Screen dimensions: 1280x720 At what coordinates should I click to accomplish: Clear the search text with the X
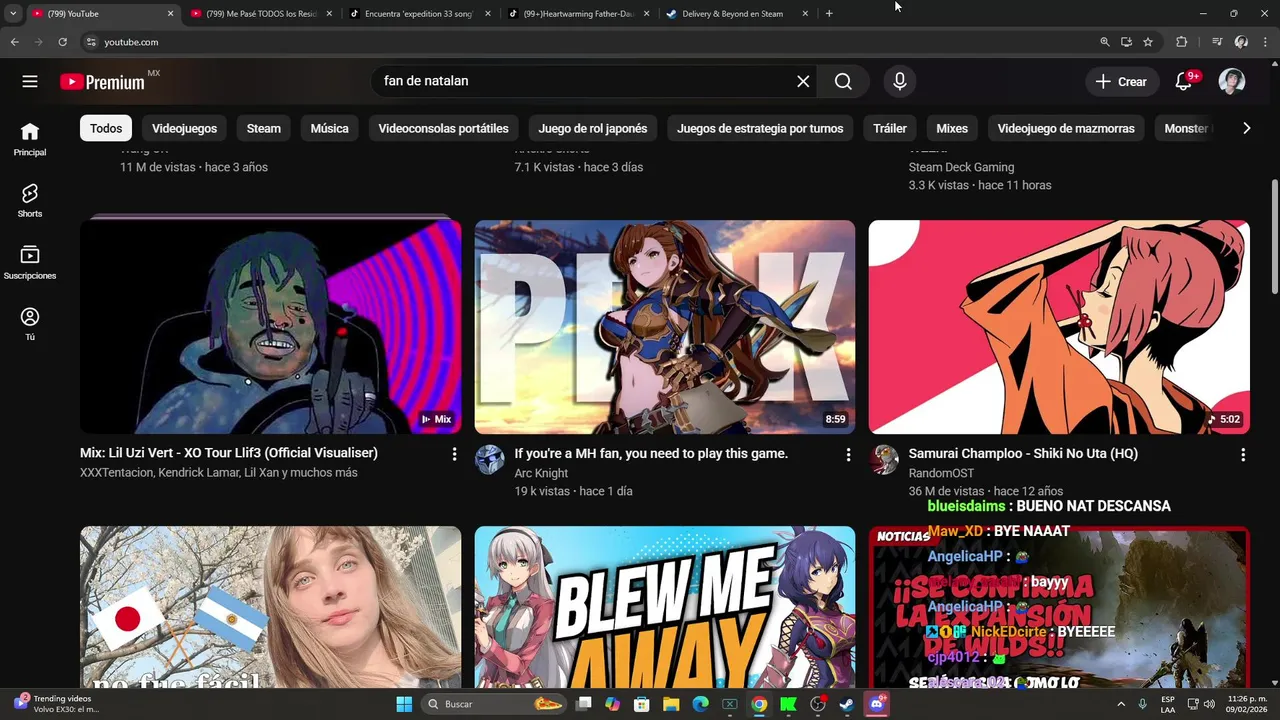click(x=803, y=82)
